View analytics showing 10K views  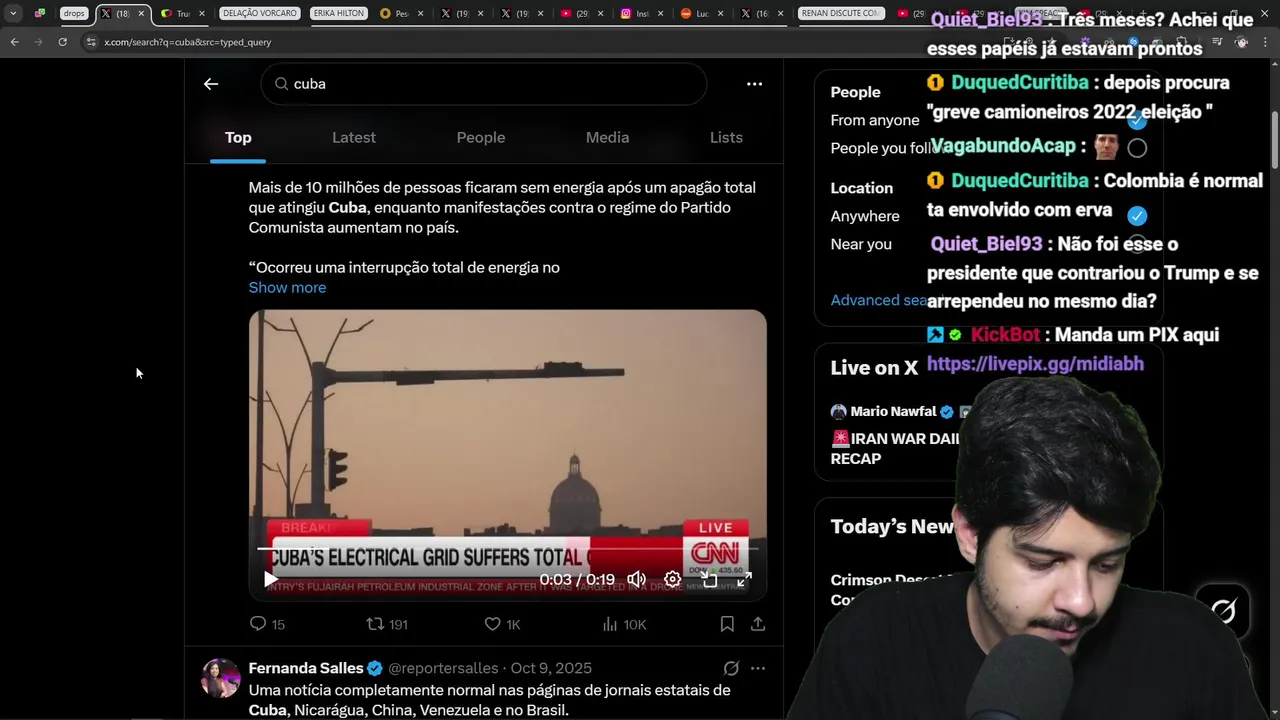[624, 624]
